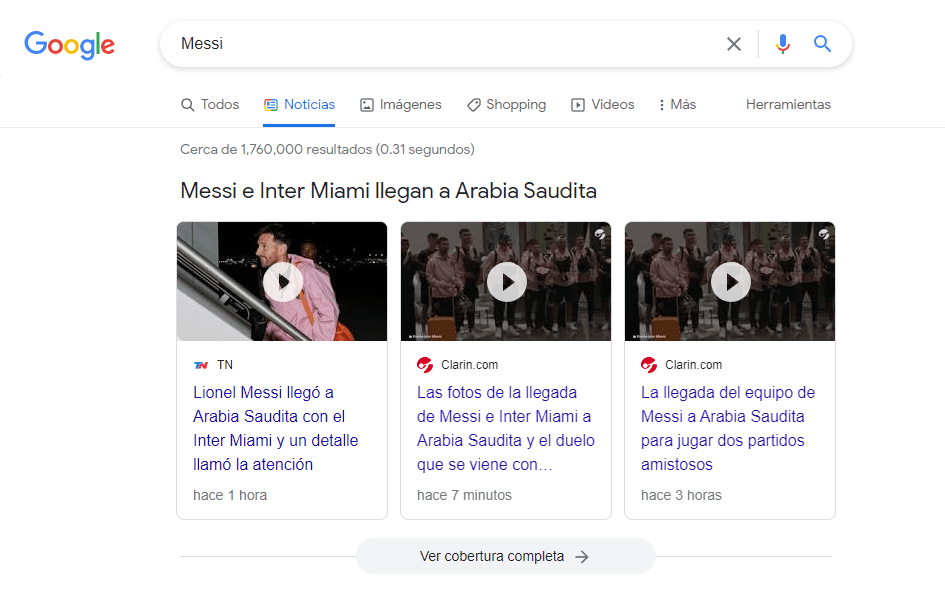
Task: Expand the Más options menu
Action: click(x=676, y=104)
